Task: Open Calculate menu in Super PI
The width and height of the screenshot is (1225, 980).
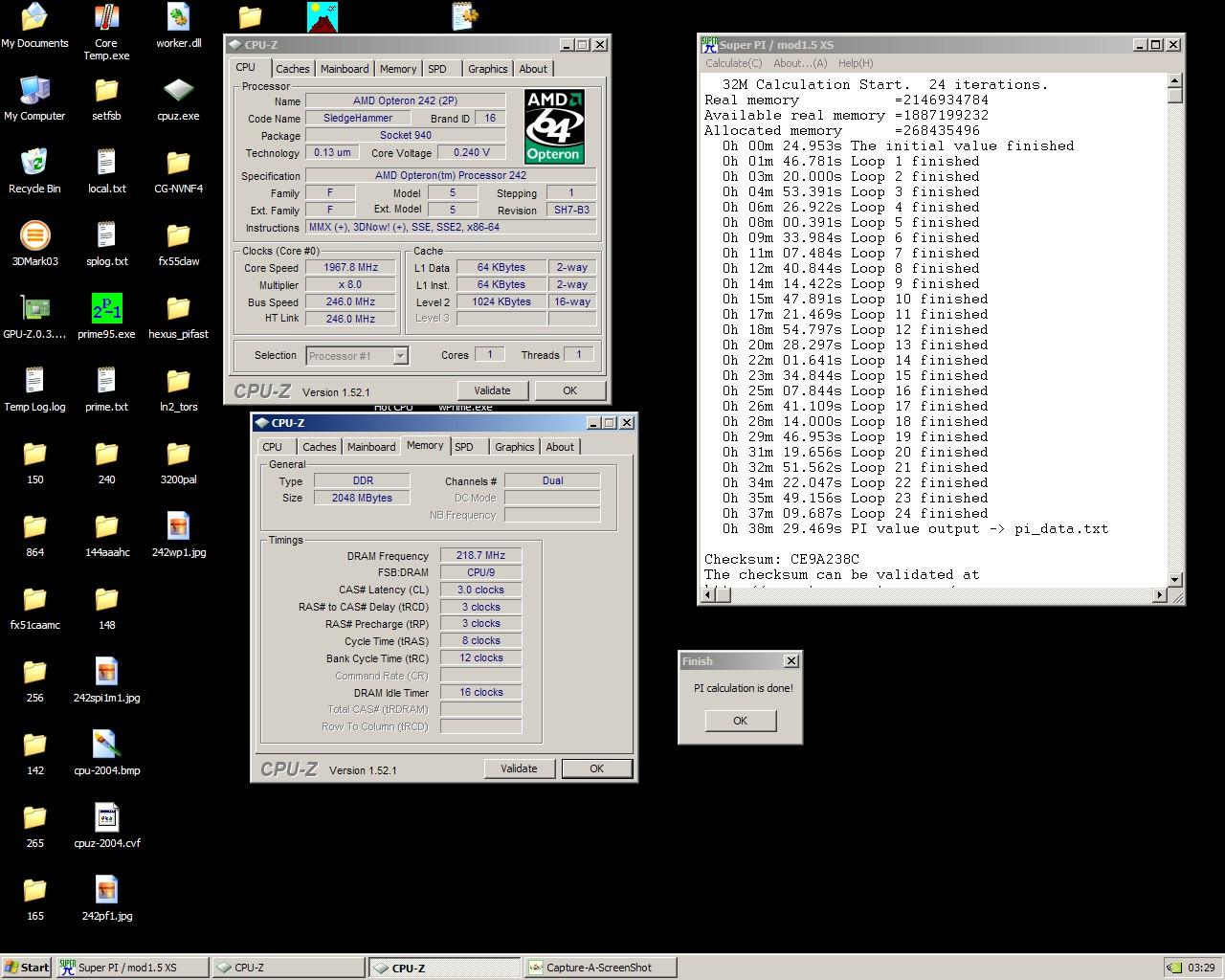Action: pos(733,63)
